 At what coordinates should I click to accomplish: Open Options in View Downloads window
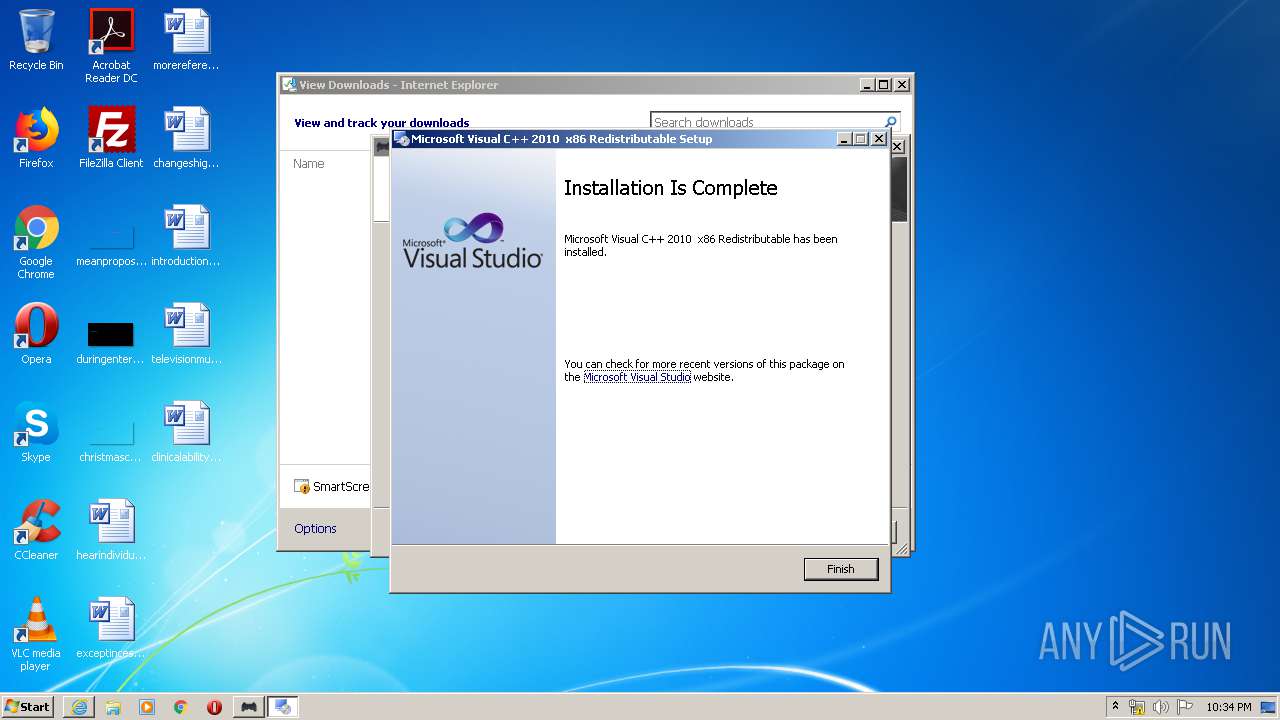[315, 528]
